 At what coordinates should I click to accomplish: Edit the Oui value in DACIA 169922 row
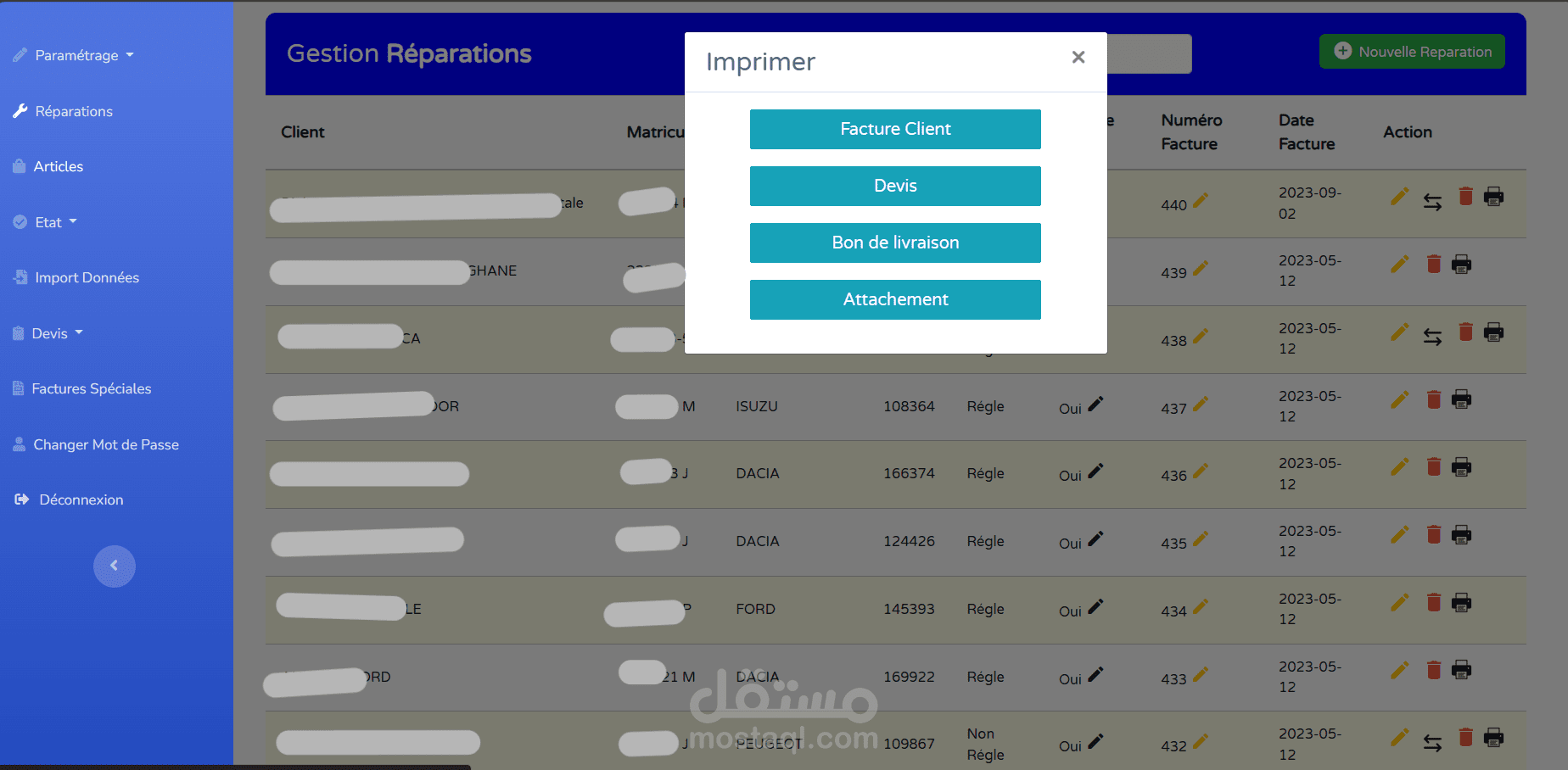[1095, 675]
